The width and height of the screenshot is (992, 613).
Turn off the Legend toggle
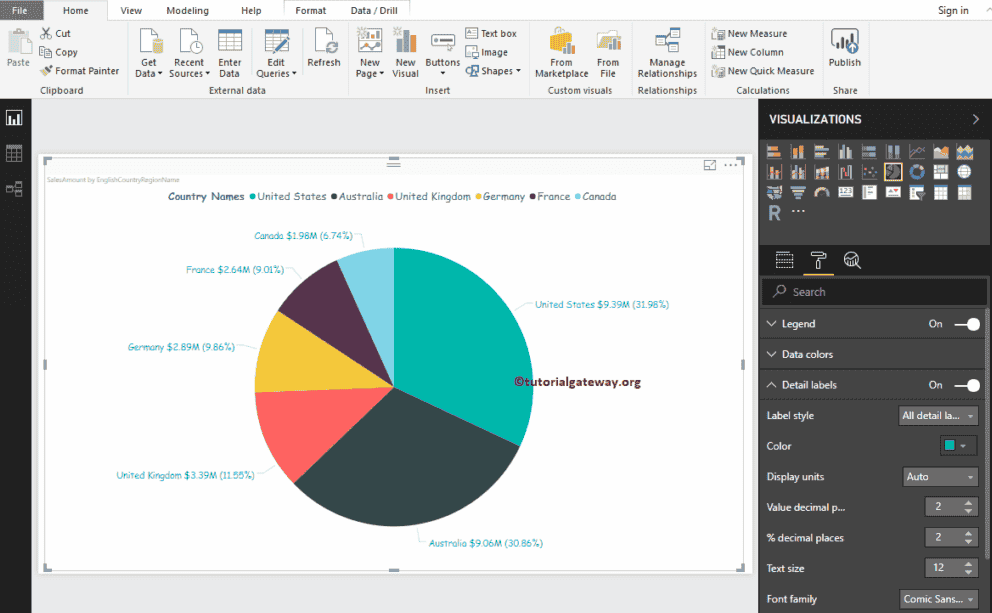[x=964, y=323]
